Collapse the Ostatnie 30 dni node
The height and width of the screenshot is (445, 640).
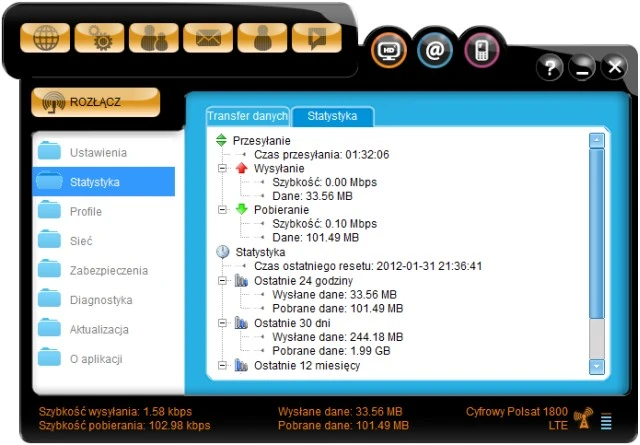point(222,324)
